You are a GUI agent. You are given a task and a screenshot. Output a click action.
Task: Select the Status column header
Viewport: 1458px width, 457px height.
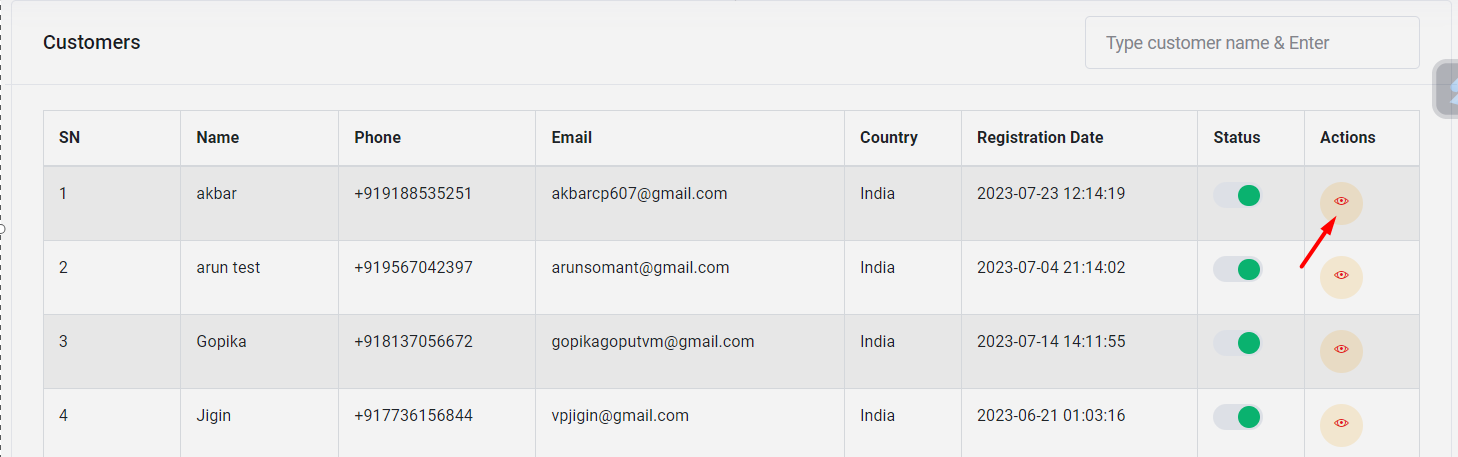[x=1237, y=138]
